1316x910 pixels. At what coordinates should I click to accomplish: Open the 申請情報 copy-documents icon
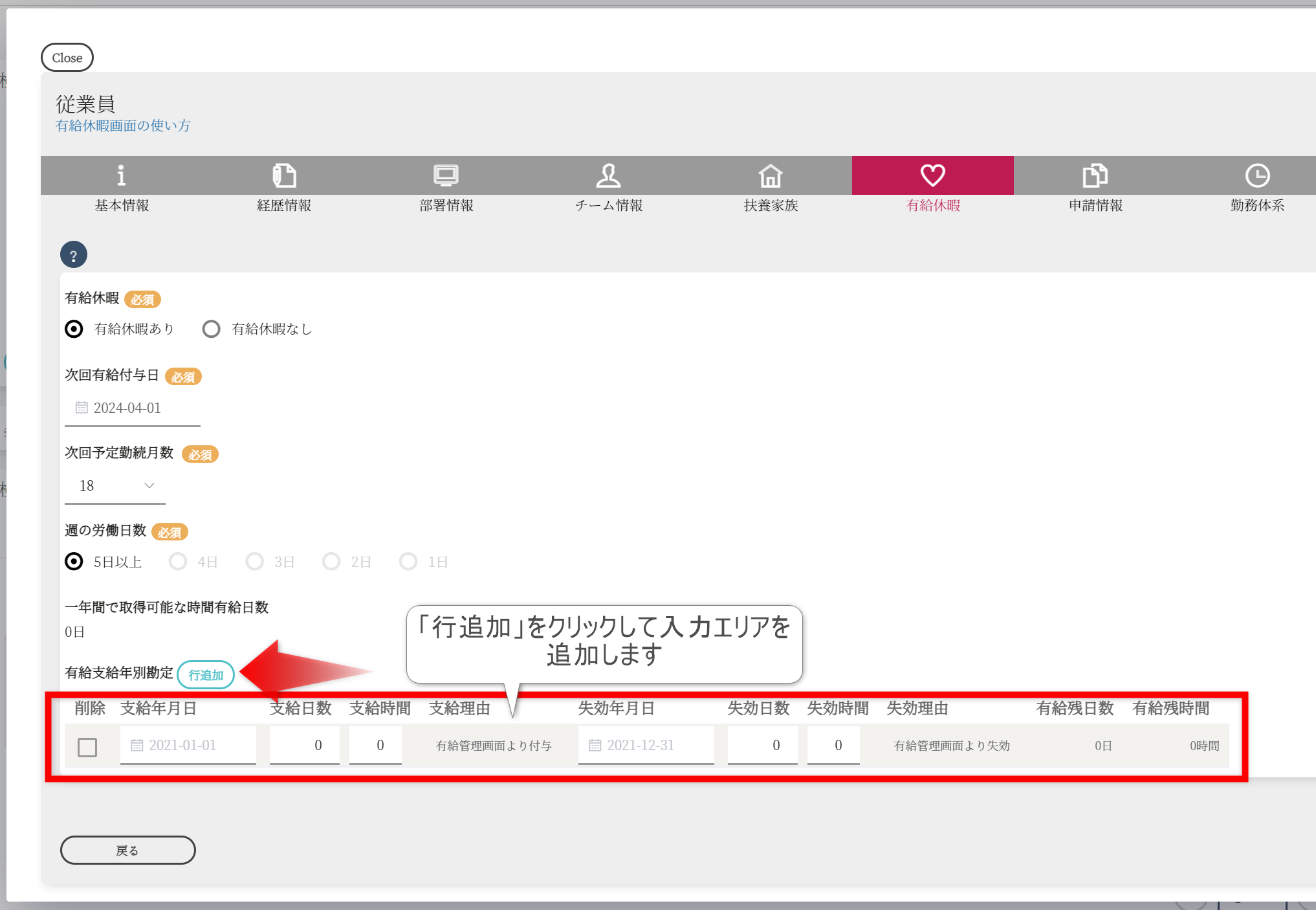pyautogui.click(x=1095, y=175)
